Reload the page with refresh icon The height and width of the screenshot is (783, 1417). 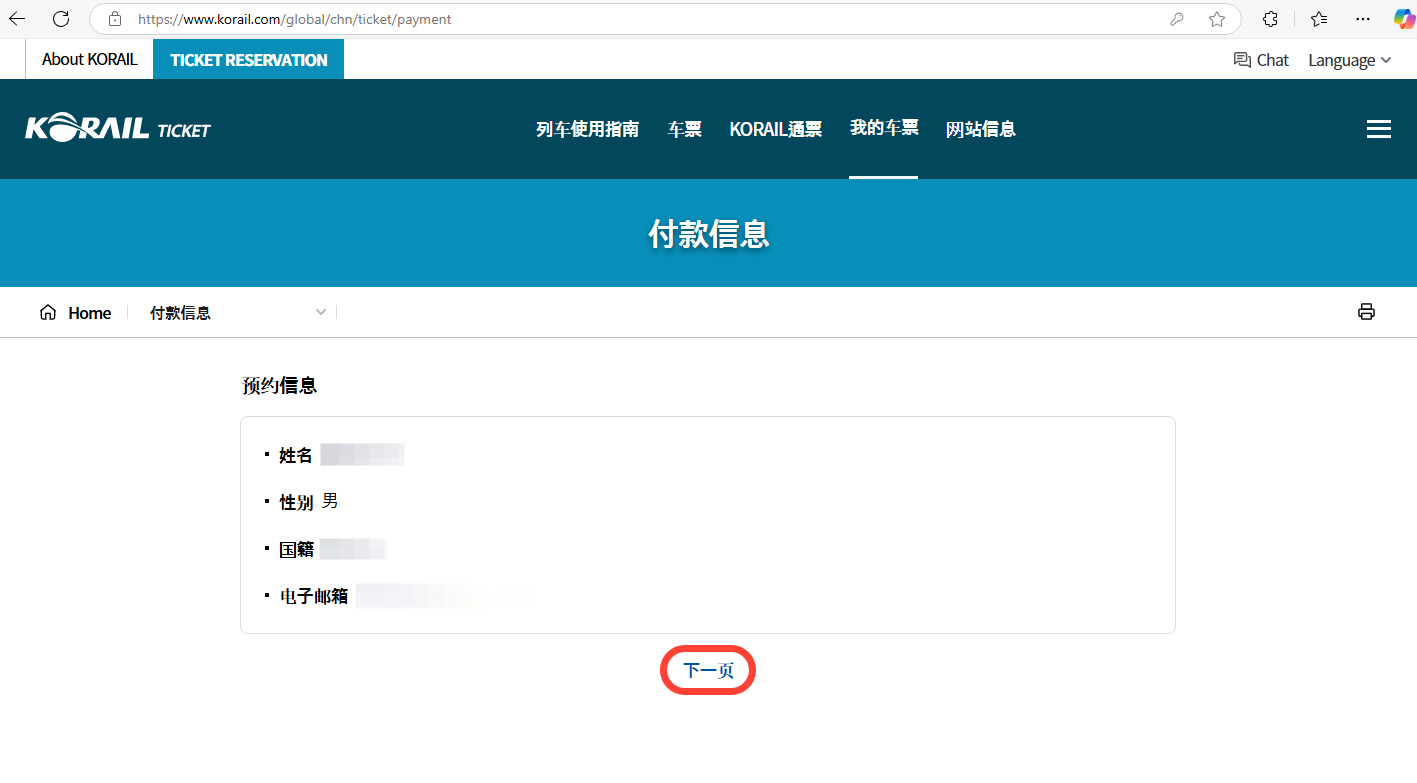(61, 19)
